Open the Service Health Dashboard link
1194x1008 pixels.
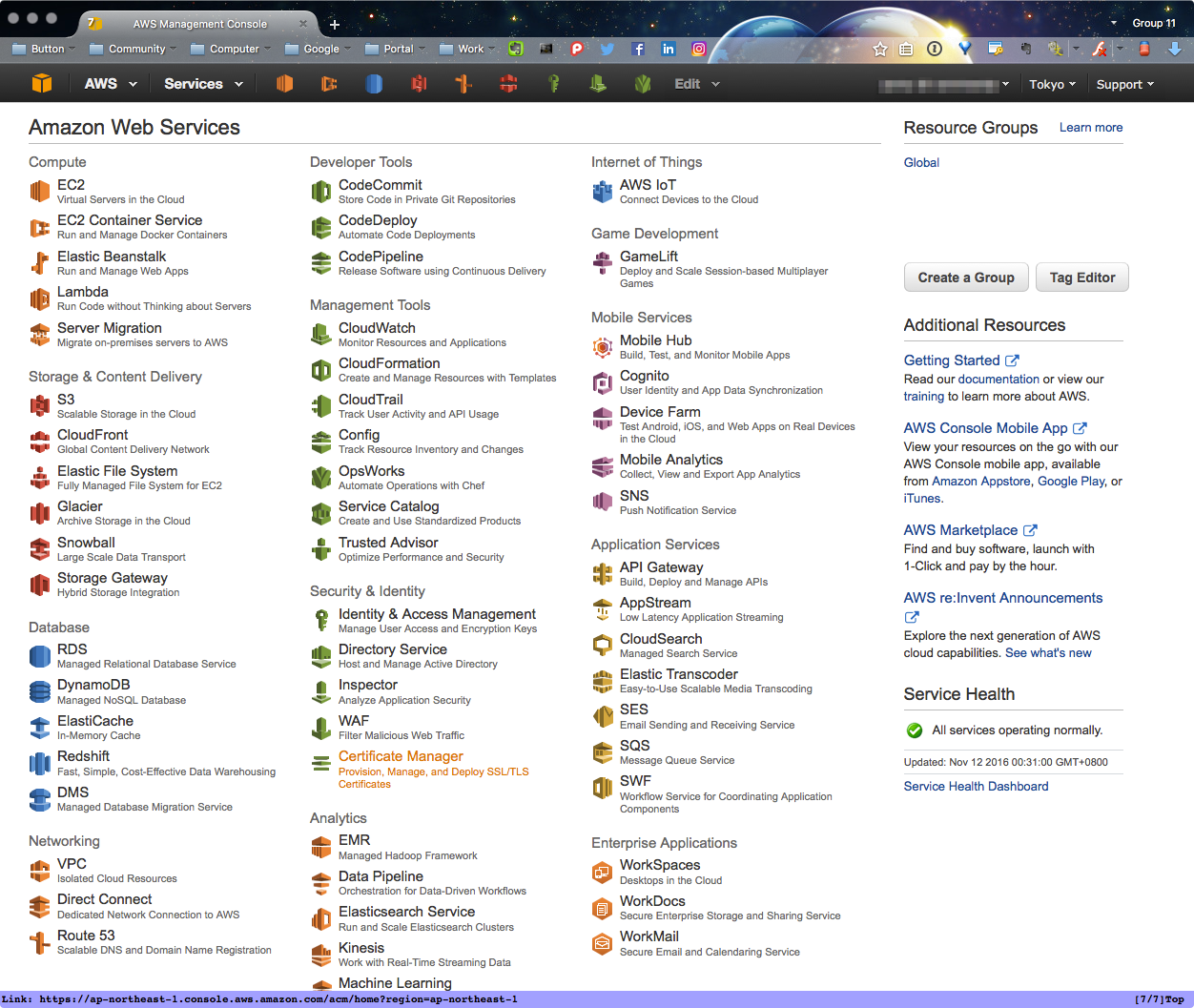tap(976, 786)
